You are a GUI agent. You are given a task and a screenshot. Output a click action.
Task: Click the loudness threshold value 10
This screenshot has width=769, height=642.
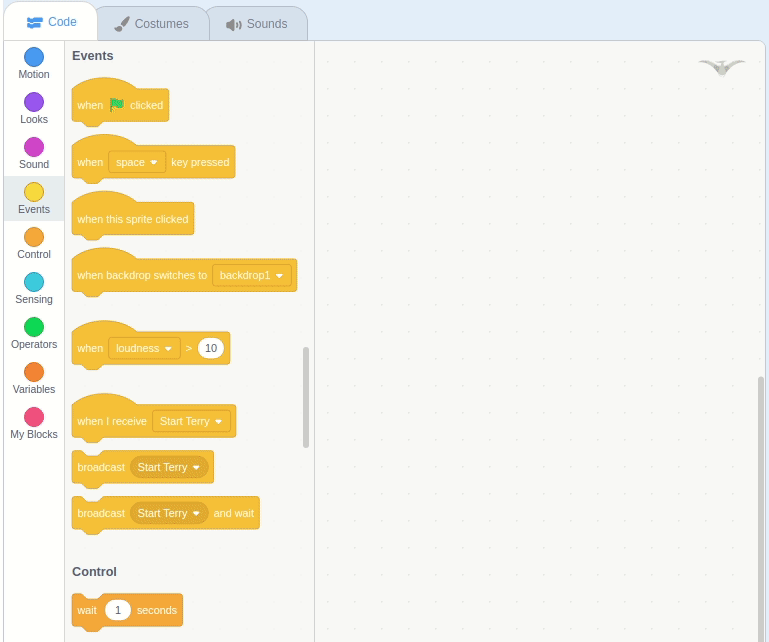click(211, 348)
